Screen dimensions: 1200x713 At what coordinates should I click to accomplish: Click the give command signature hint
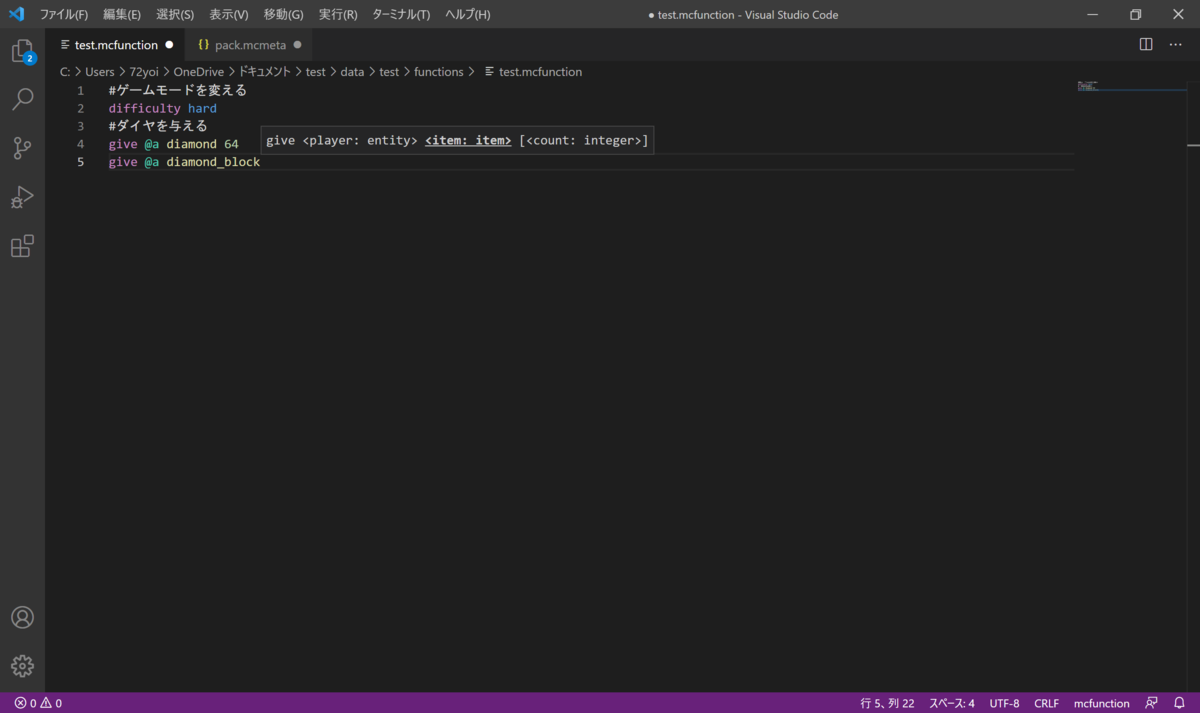coord(457,140)
